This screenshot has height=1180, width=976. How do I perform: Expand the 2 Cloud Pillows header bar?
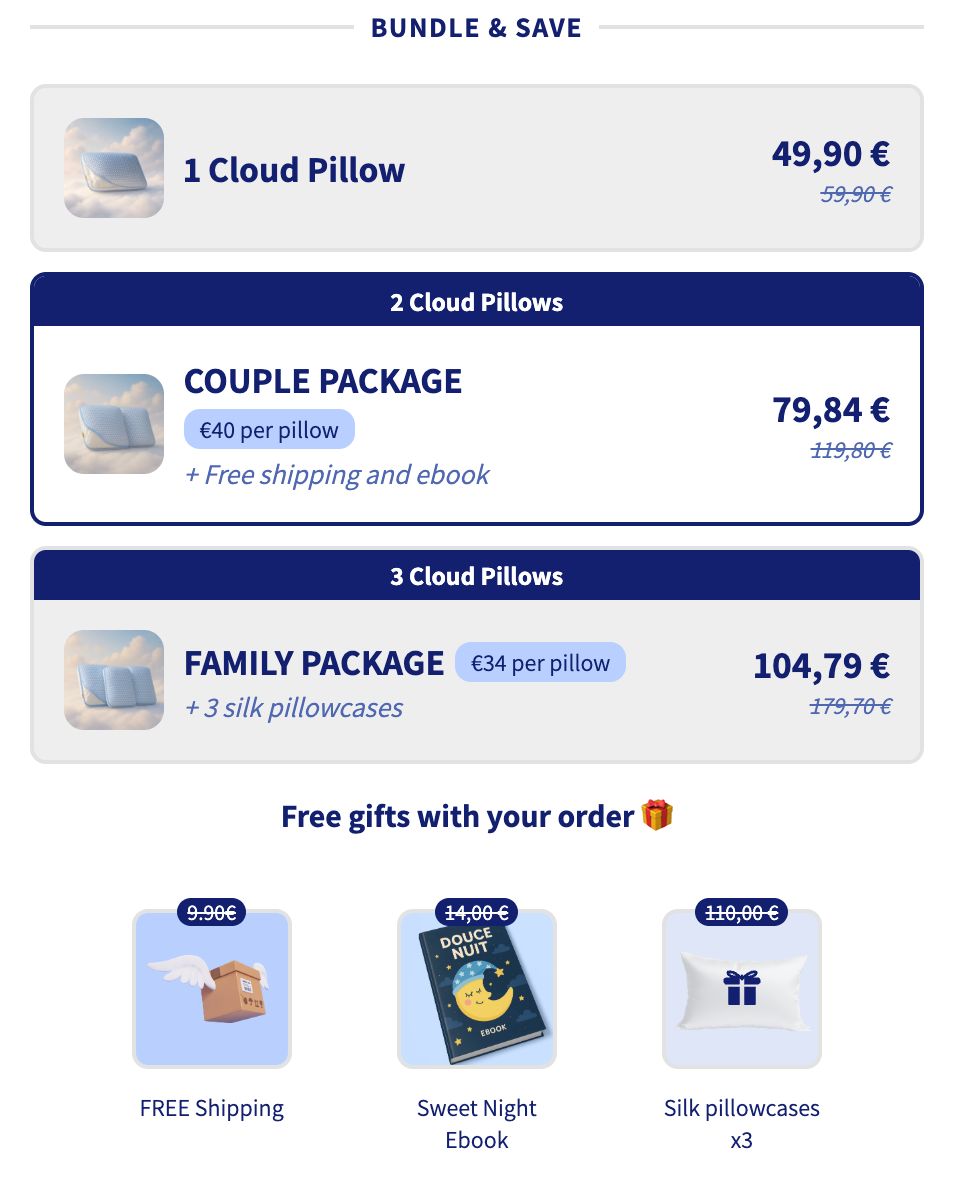click(x=477, y=301)
